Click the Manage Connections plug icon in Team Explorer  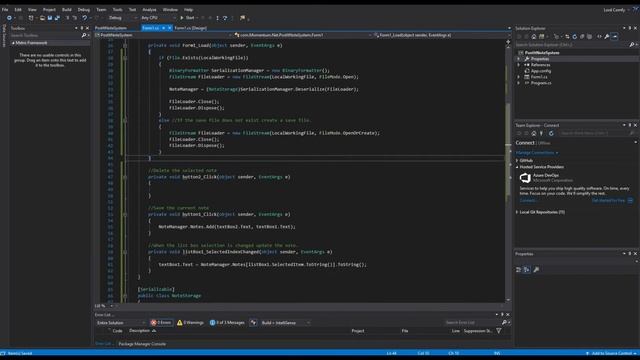coord(542,133)
